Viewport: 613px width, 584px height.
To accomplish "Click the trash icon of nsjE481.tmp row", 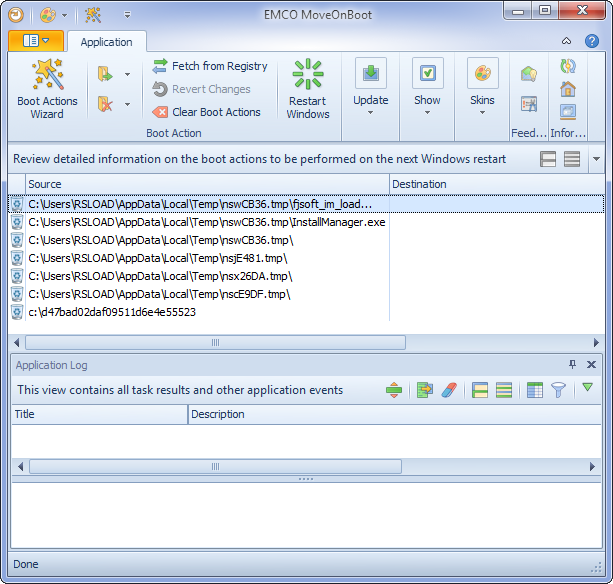I will click(17, 258).
